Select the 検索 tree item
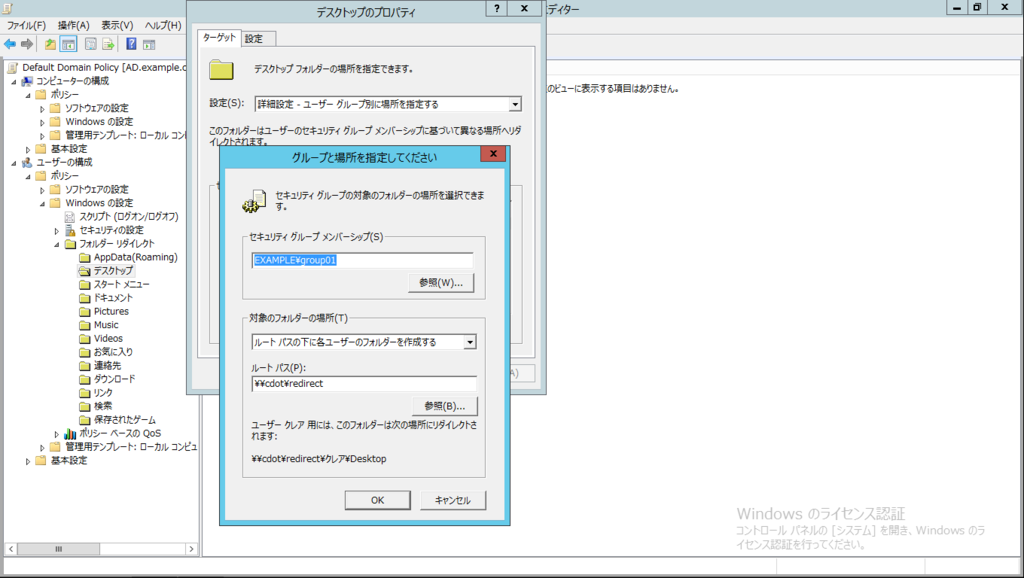This screenshot has width=1024, height=578. (103, 406)
